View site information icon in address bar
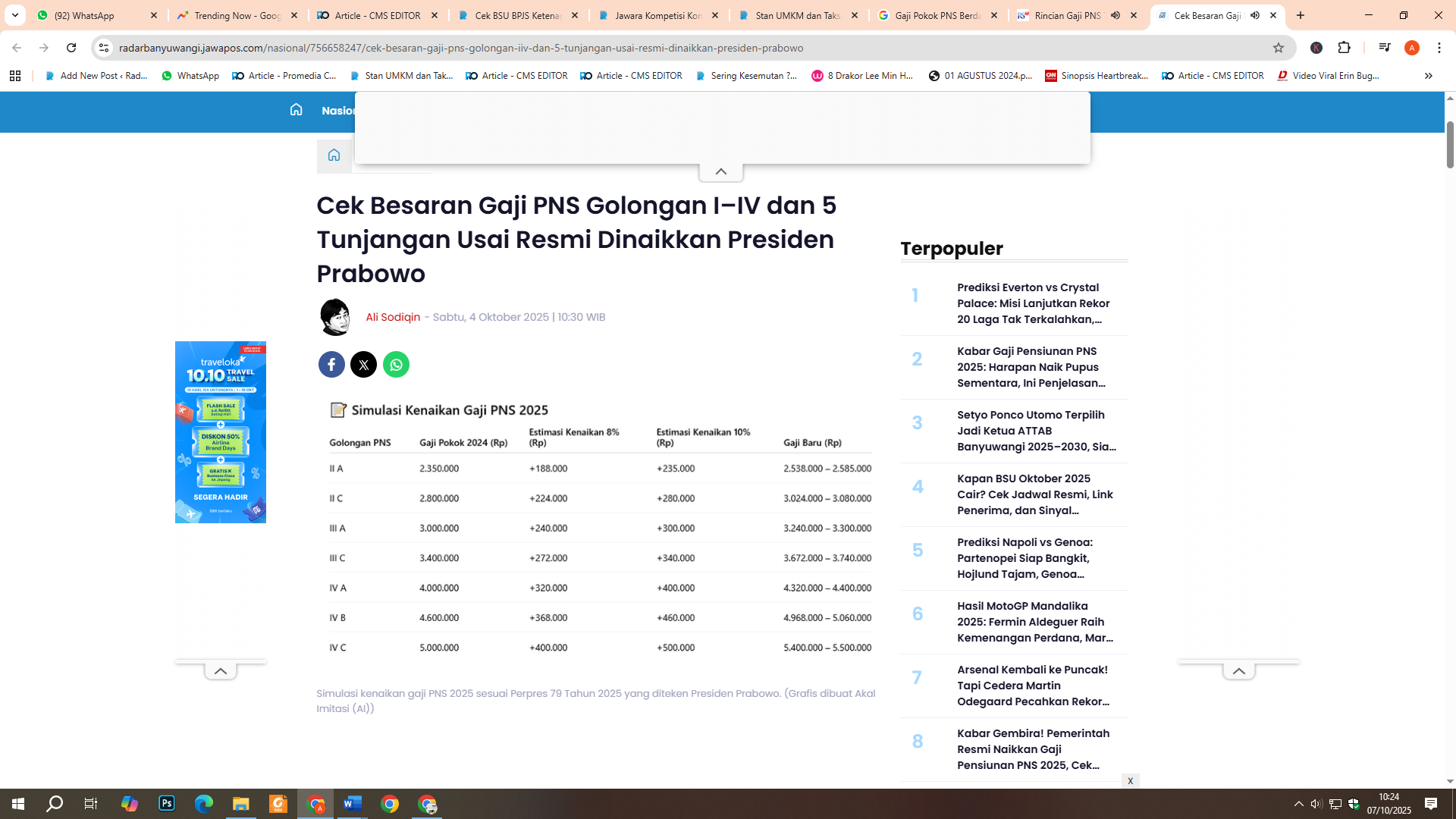The height and width of the screenshot is (819, 1456). (x=104, y=48)
